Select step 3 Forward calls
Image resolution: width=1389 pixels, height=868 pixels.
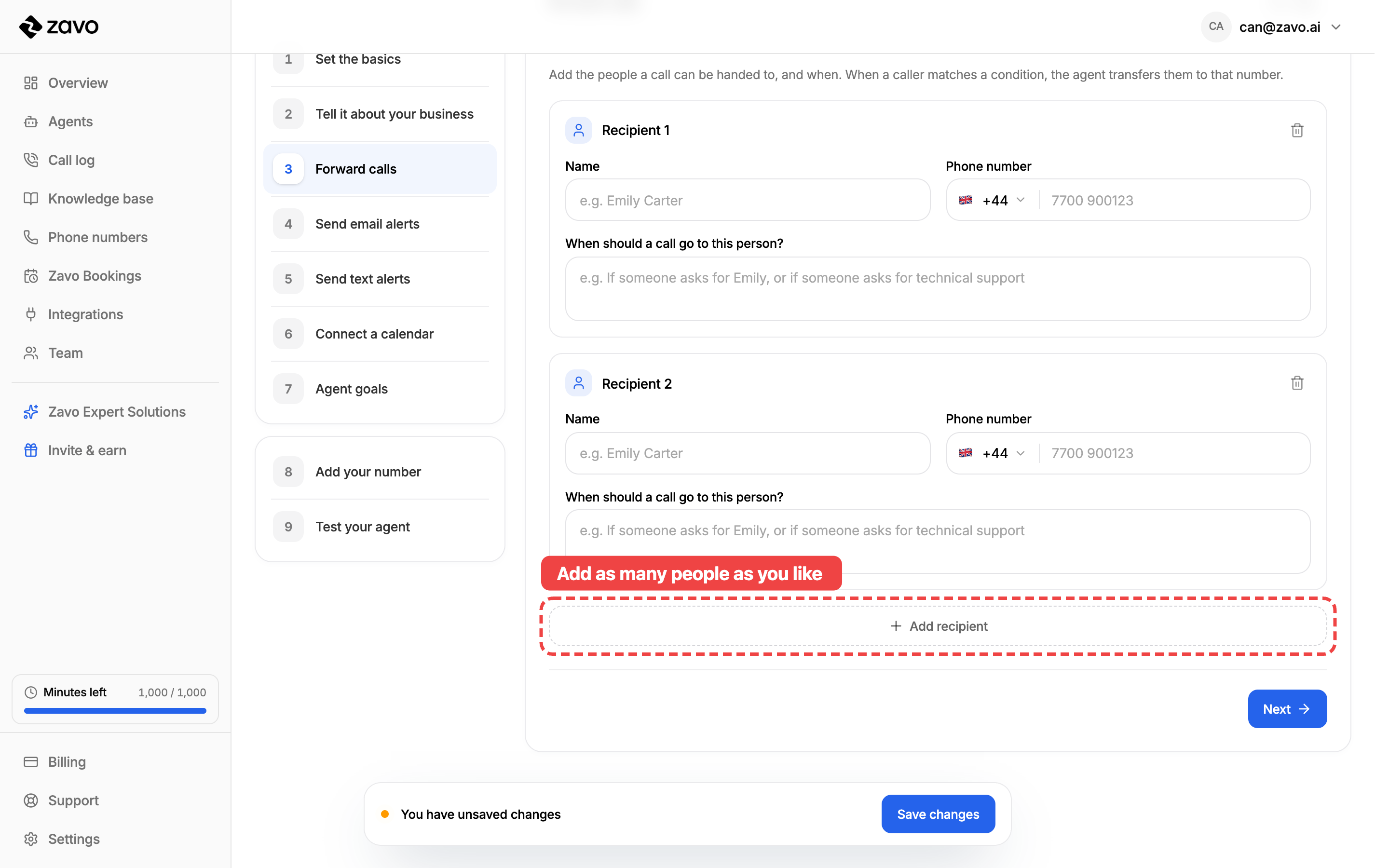point(380,169)
